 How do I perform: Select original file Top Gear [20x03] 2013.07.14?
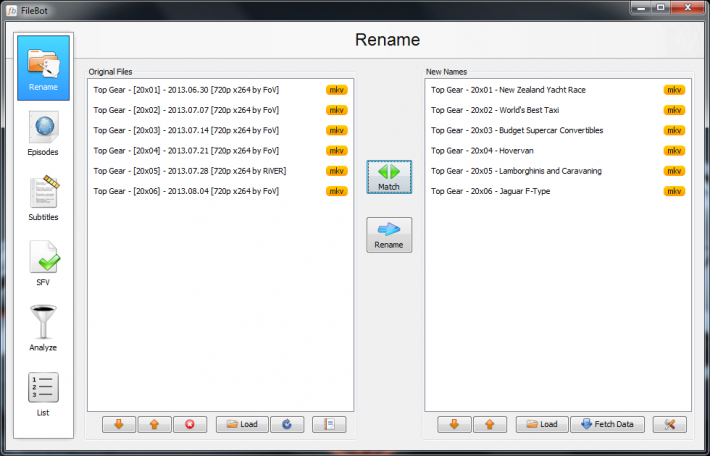click(221, 130)
